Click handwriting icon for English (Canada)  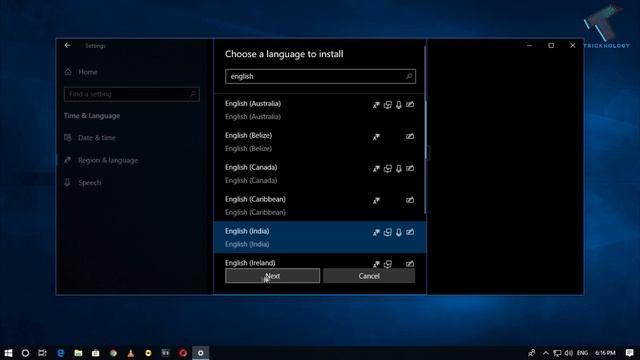coord(410,168)
